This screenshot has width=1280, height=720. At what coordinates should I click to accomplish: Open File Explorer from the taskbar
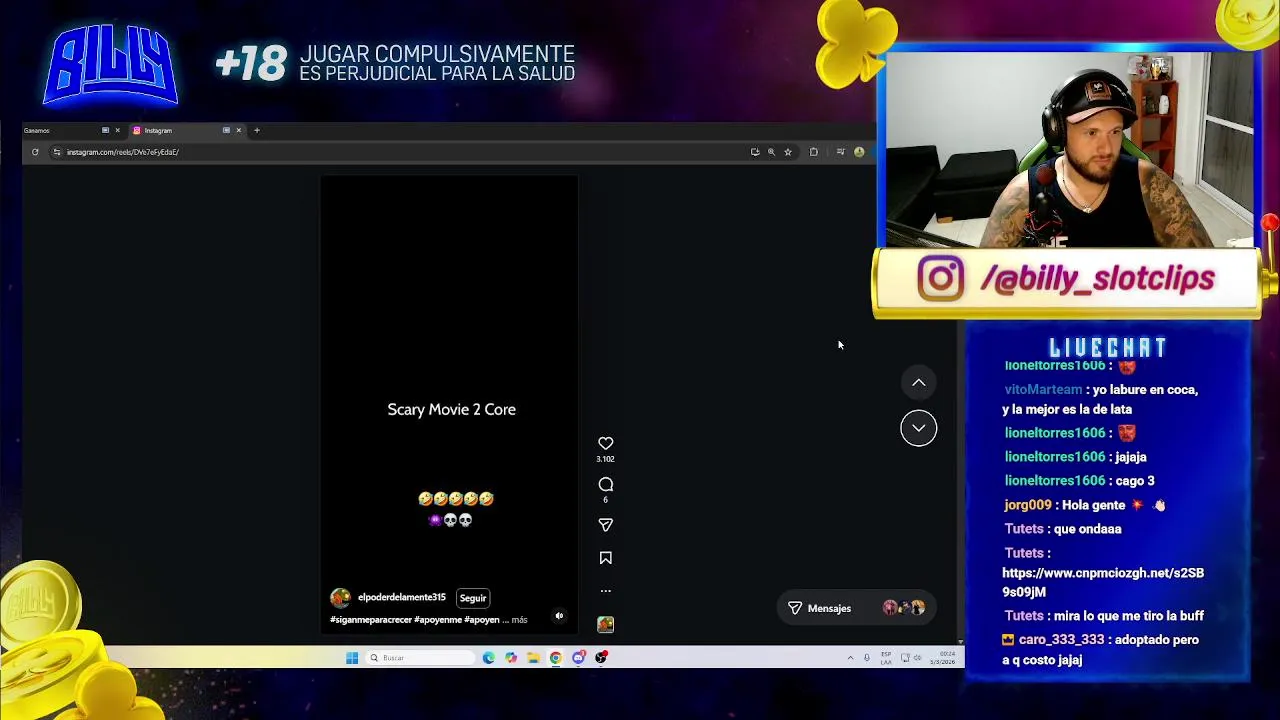click(533, 657)
